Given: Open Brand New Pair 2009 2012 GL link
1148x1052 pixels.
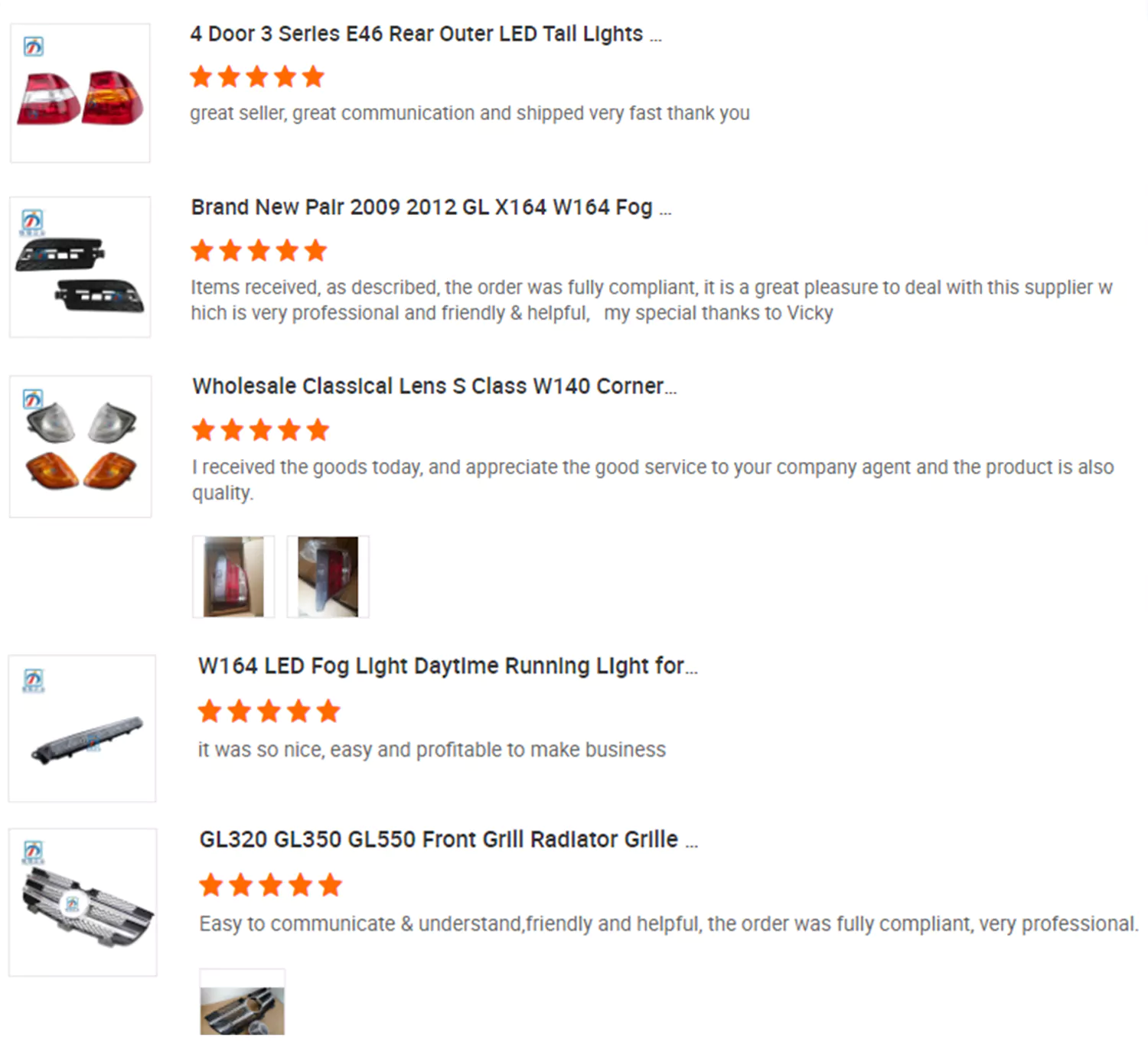Looking at the screenshot, I should pyautogui.click(x=431, y=207).
